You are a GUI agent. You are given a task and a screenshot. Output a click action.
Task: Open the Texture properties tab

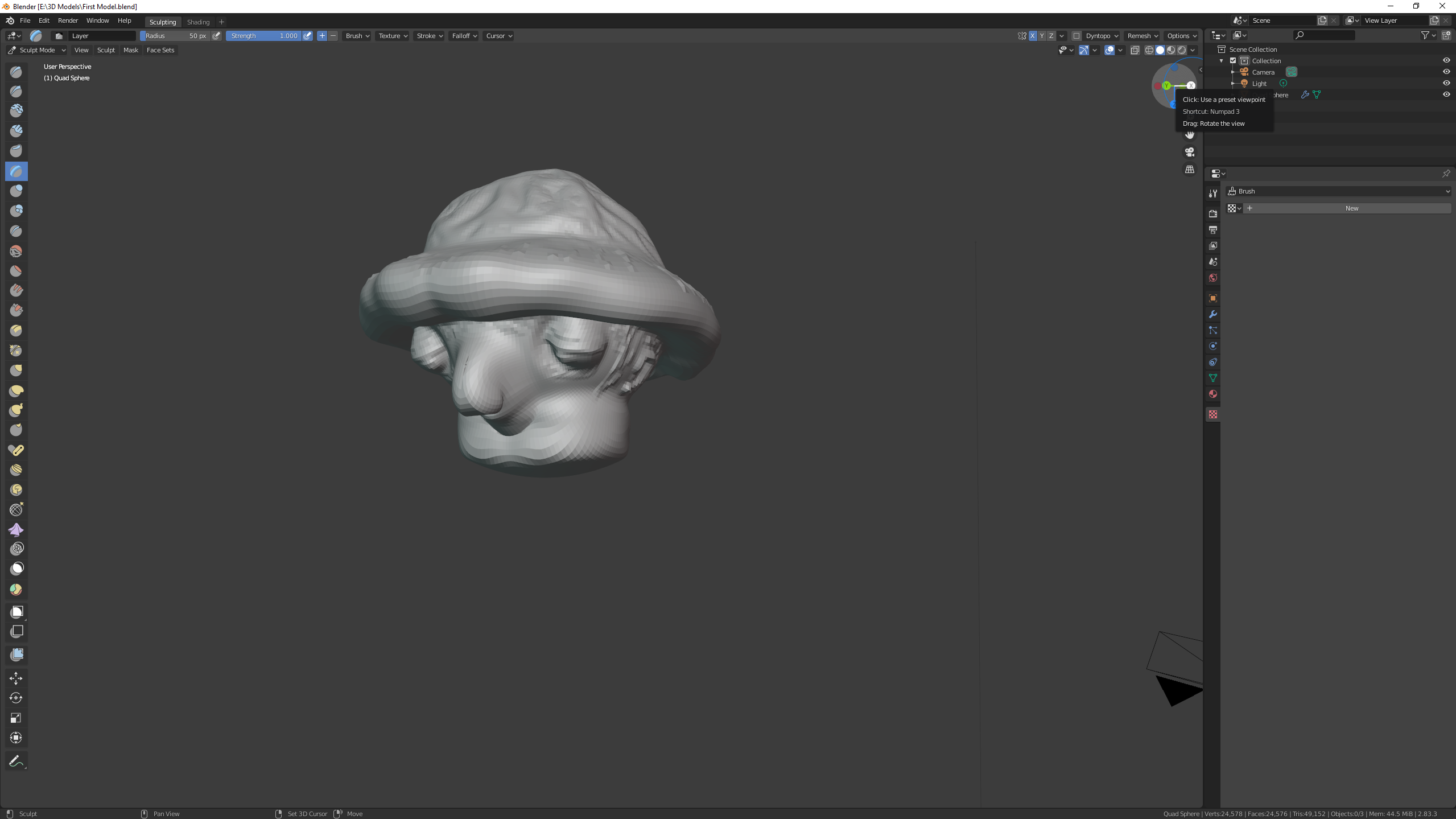[x=1212, y=414]
